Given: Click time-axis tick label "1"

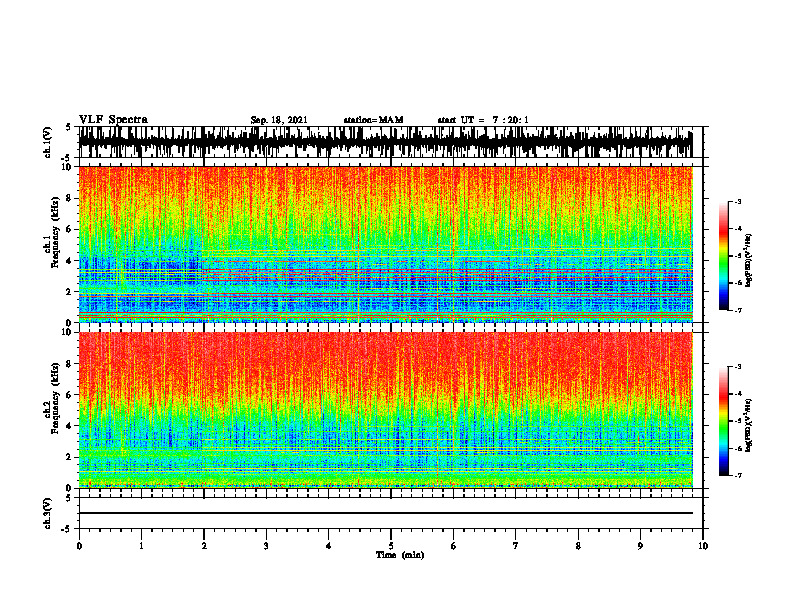Looking at the screenshot, I should point(141,546).
